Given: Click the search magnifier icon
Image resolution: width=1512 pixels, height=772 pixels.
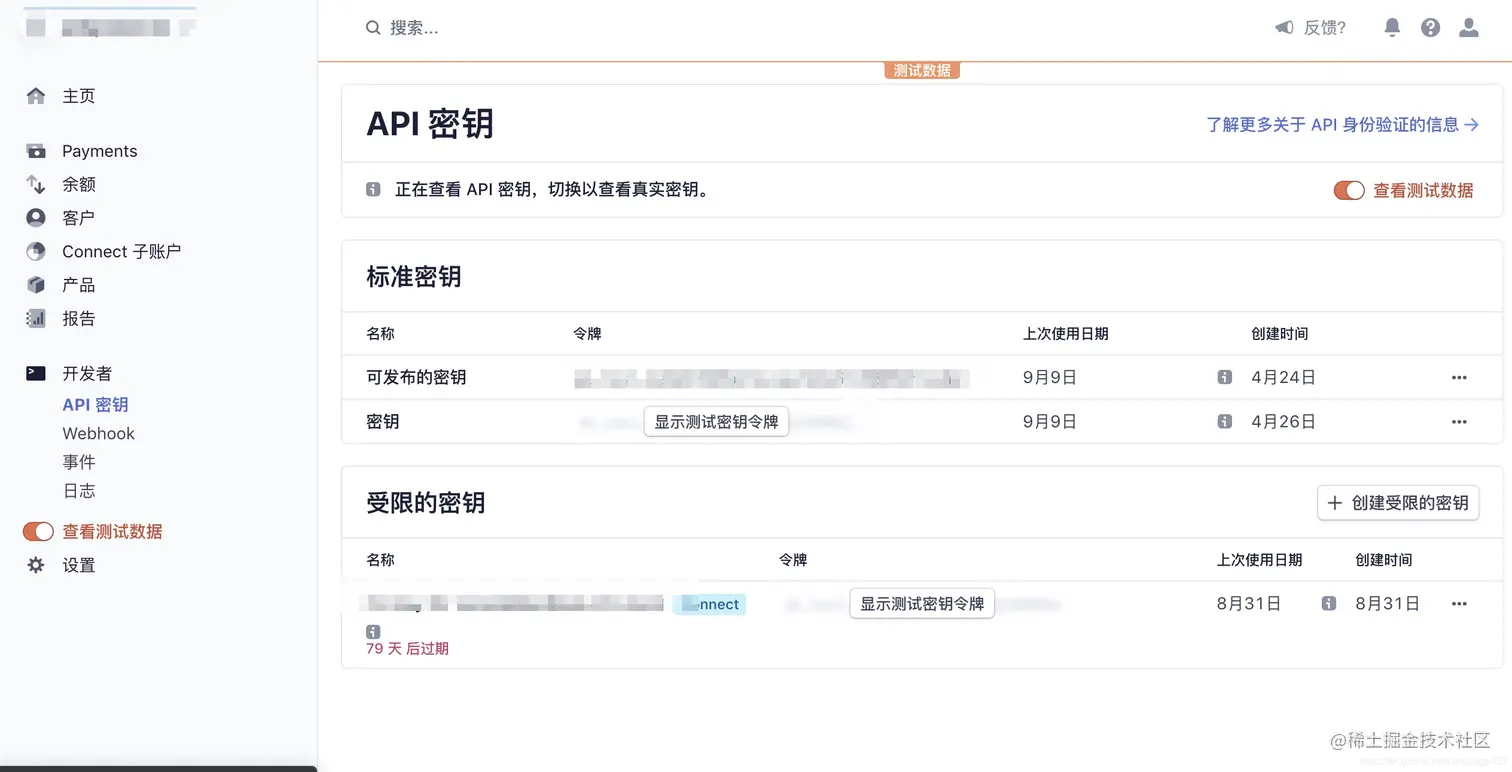Looking at the screenshot, I should 373,28.
